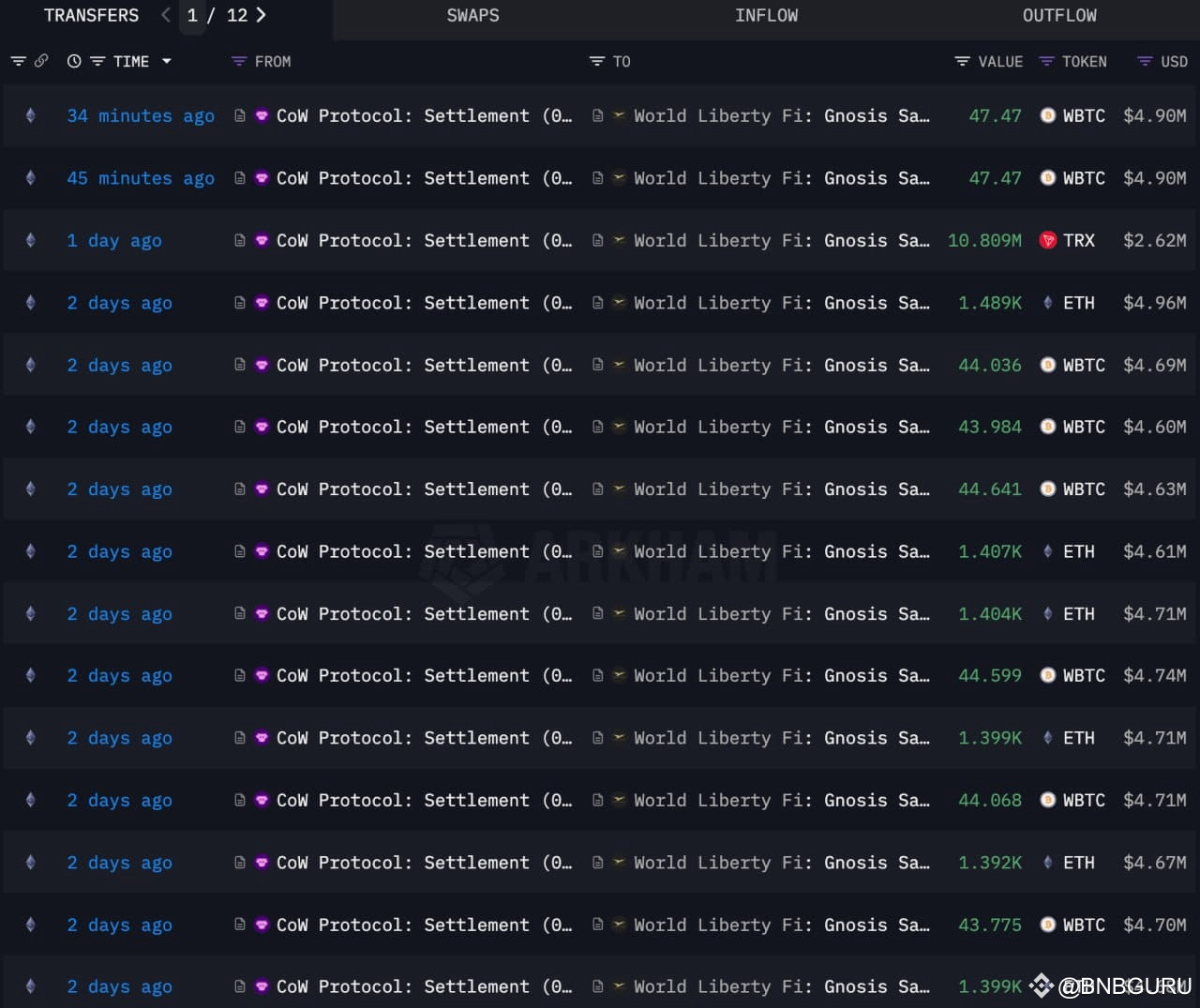This screenshot has height=1008, width=1200.
Task: Click the $4.67M USD amount
Action: coord(1155,863)
